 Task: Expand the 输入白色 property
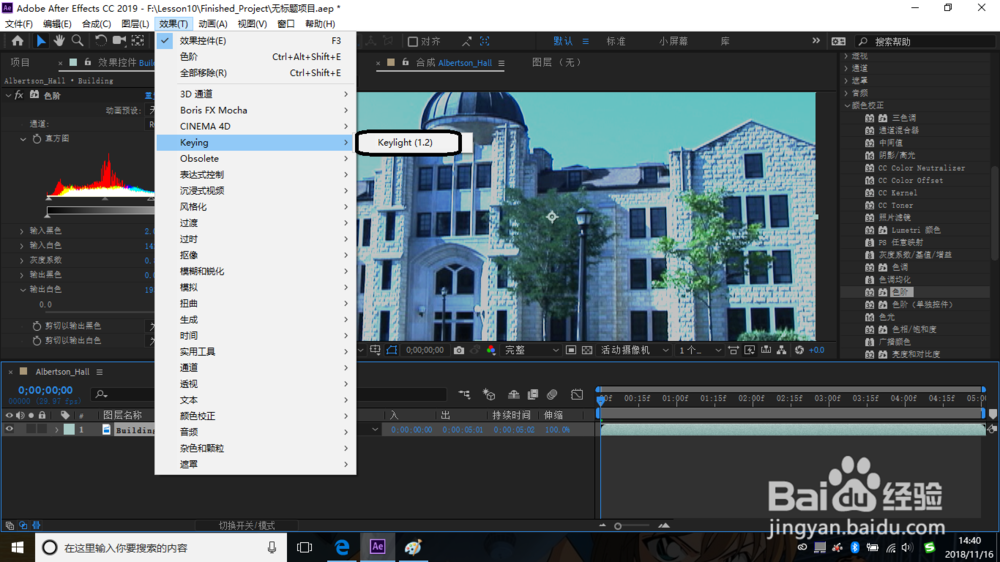pos(22,246)
